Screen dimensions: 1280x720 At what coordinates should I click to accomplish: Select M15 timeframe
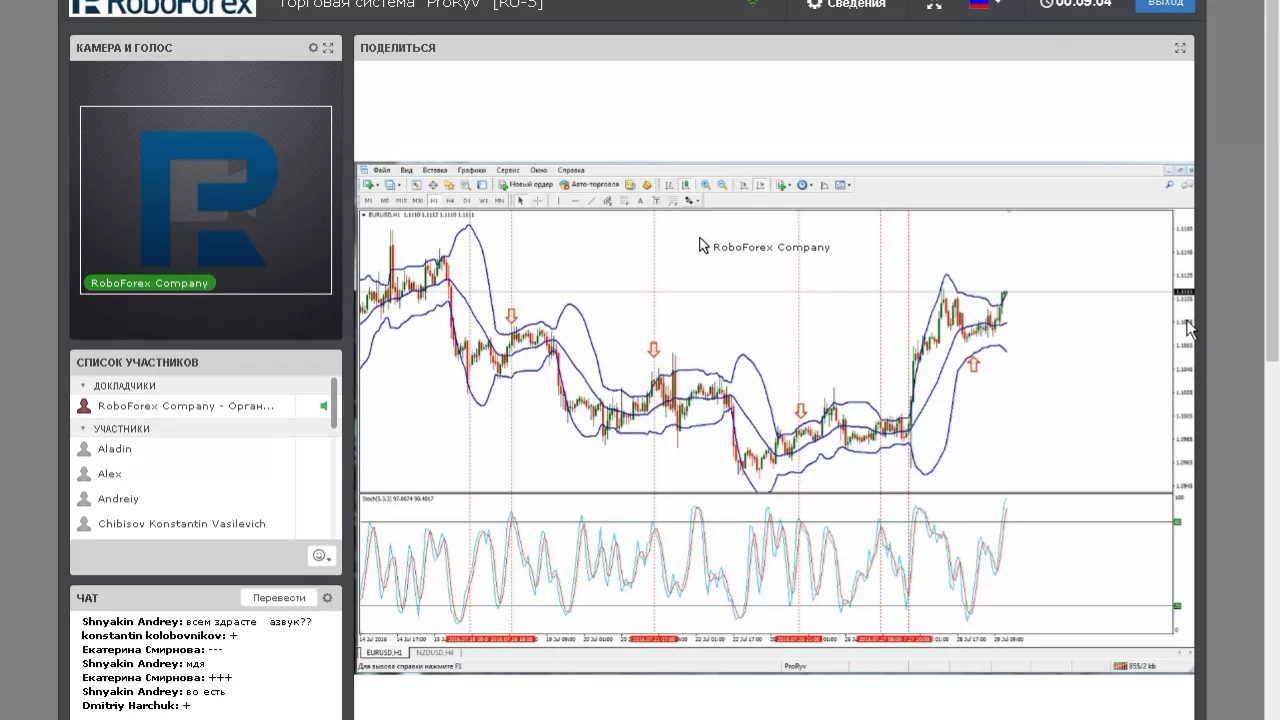coord(401,201)
